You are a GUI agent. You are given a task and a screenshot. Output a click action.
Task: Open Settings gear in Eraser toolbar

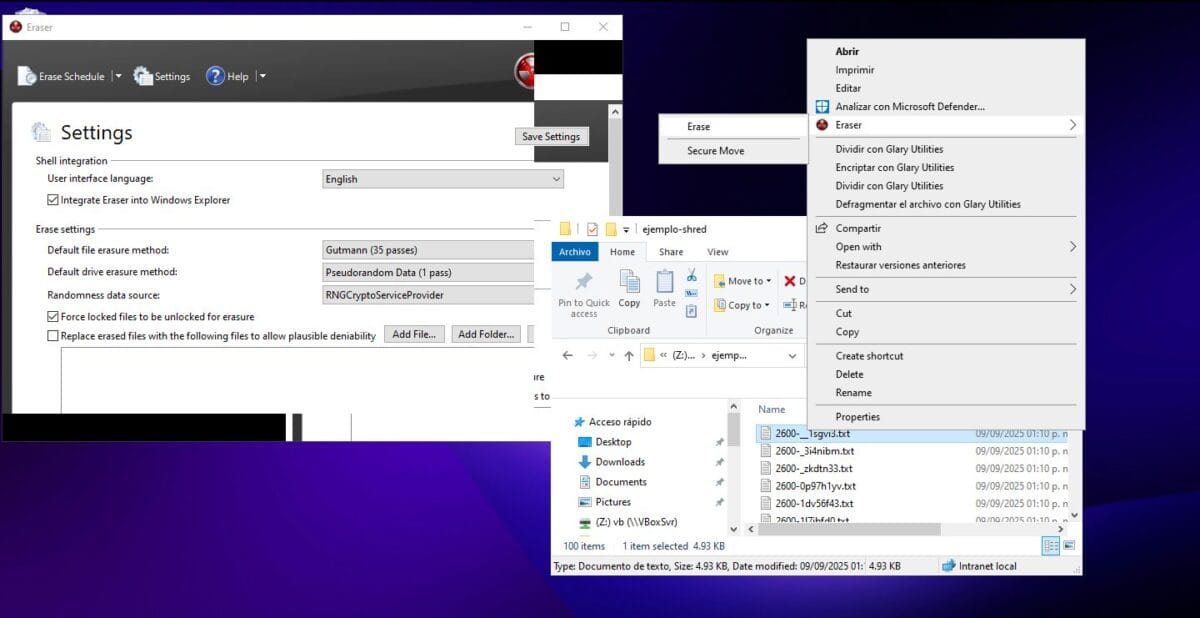pos(161,76)
